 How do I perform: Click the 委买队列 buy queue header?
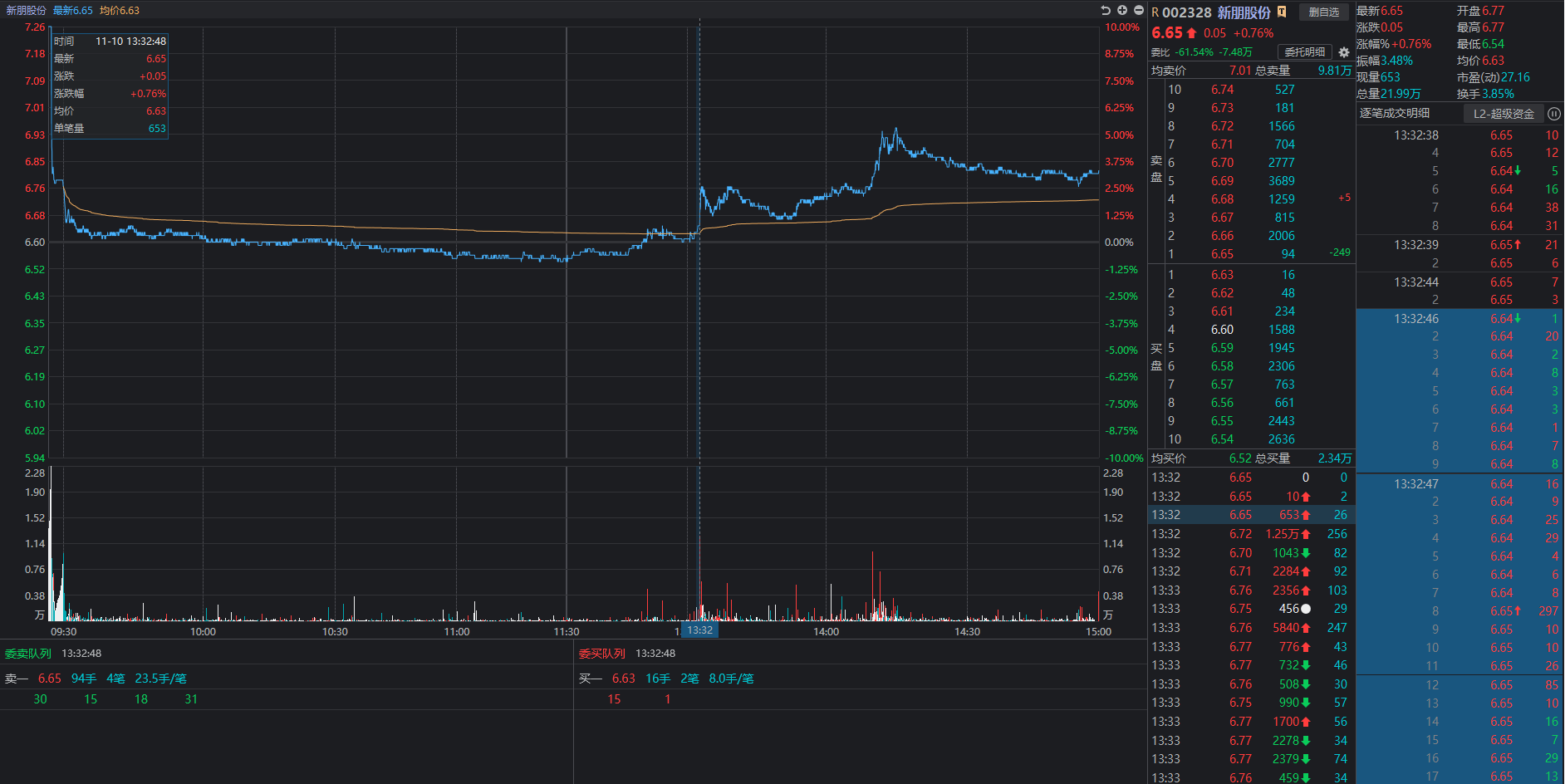[x=602, y=654]
